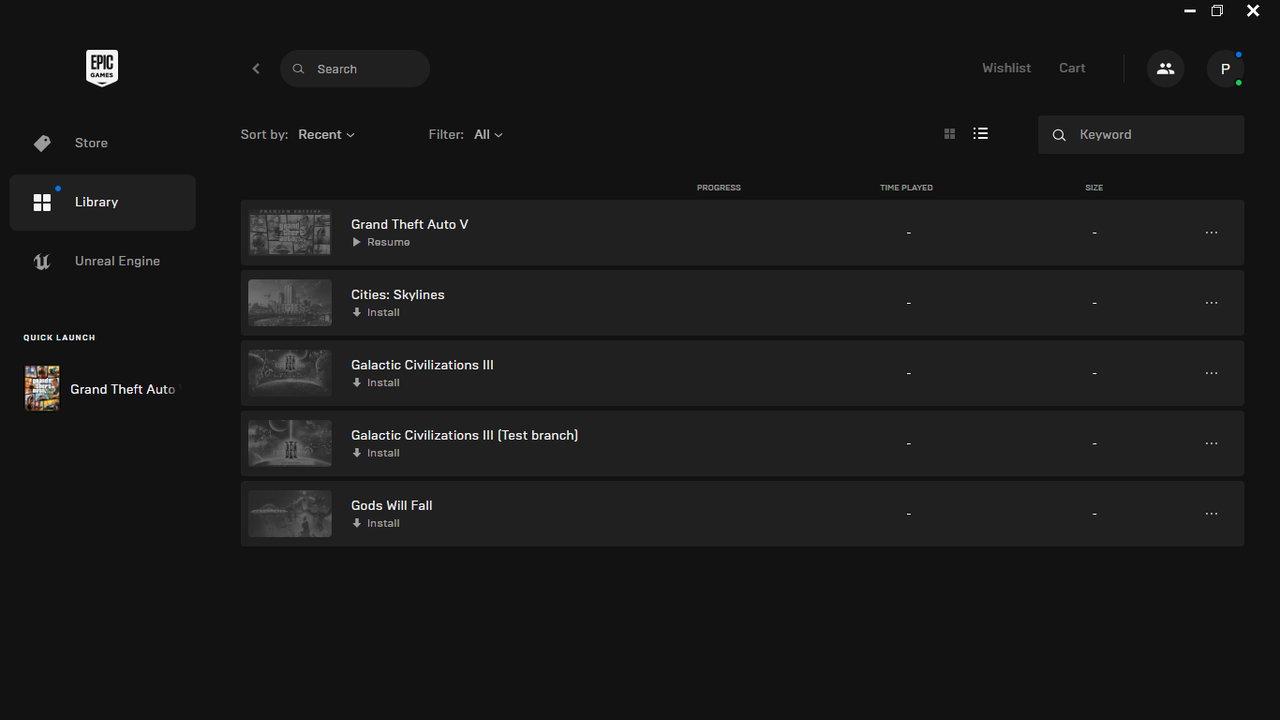
Task: Click the Gods Will Fall thumbnail
Action: pos(290,513)
